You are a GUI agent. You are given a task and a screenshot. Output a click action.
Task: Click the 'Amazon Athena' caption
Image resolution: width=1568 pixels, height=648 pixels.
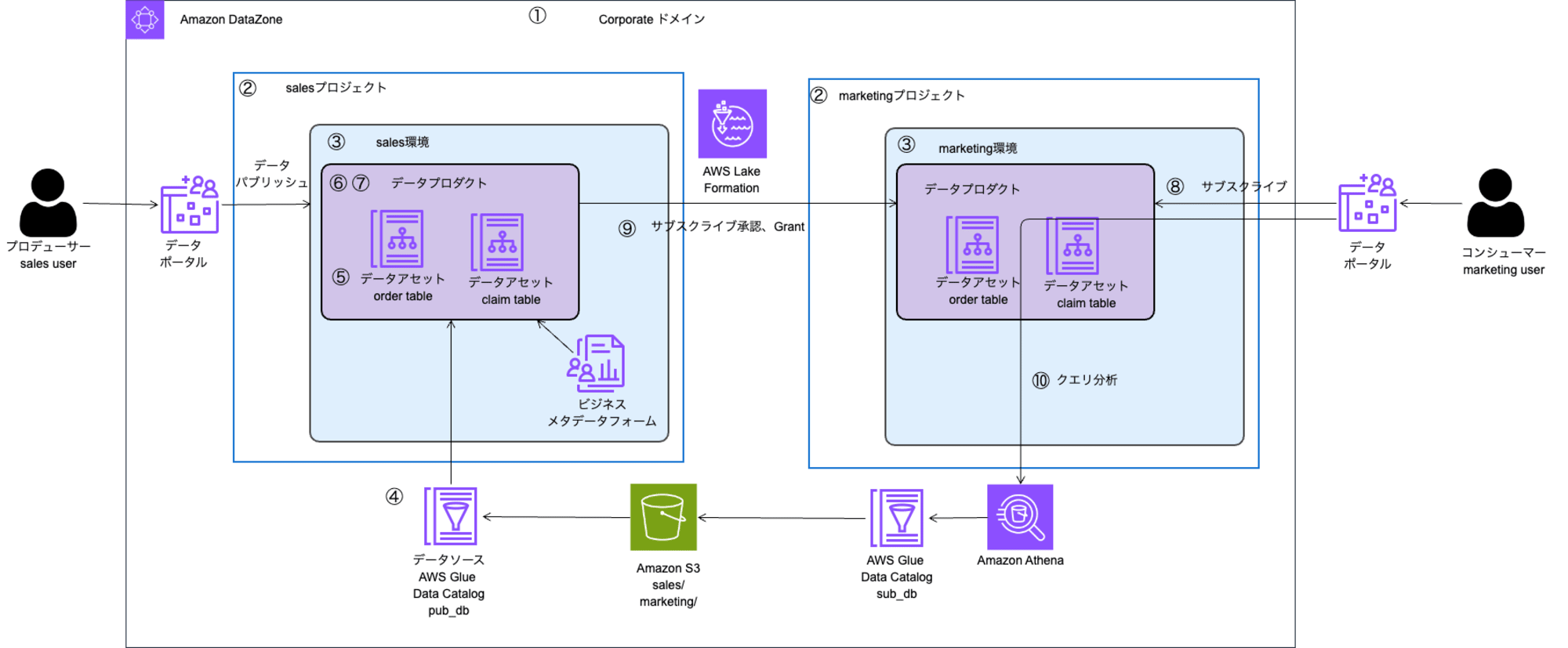tap(1020, 560)
